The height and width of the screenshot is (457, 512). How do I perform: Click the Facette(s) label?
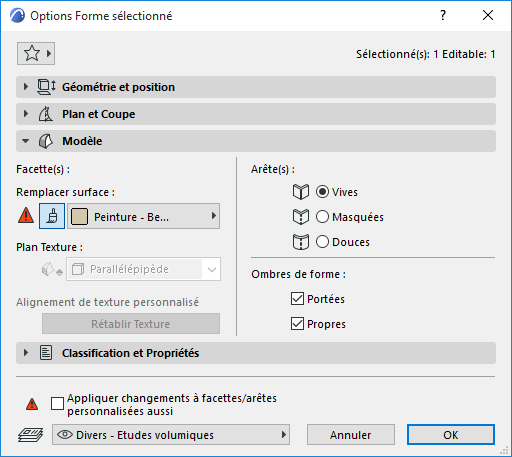click(43, 169)
